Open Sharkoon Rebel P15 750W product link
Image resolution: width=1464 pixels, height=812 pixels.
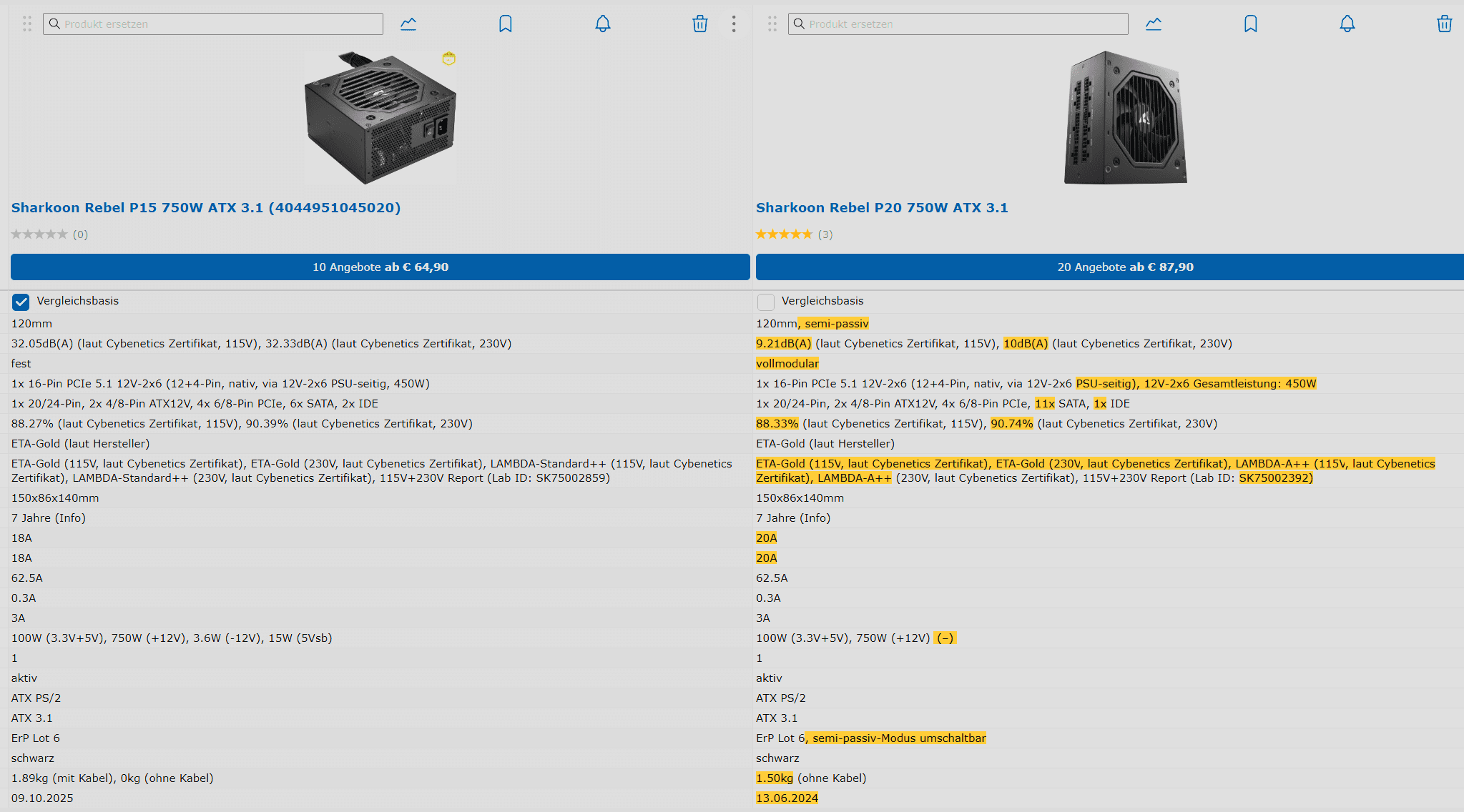coord(206,208)
